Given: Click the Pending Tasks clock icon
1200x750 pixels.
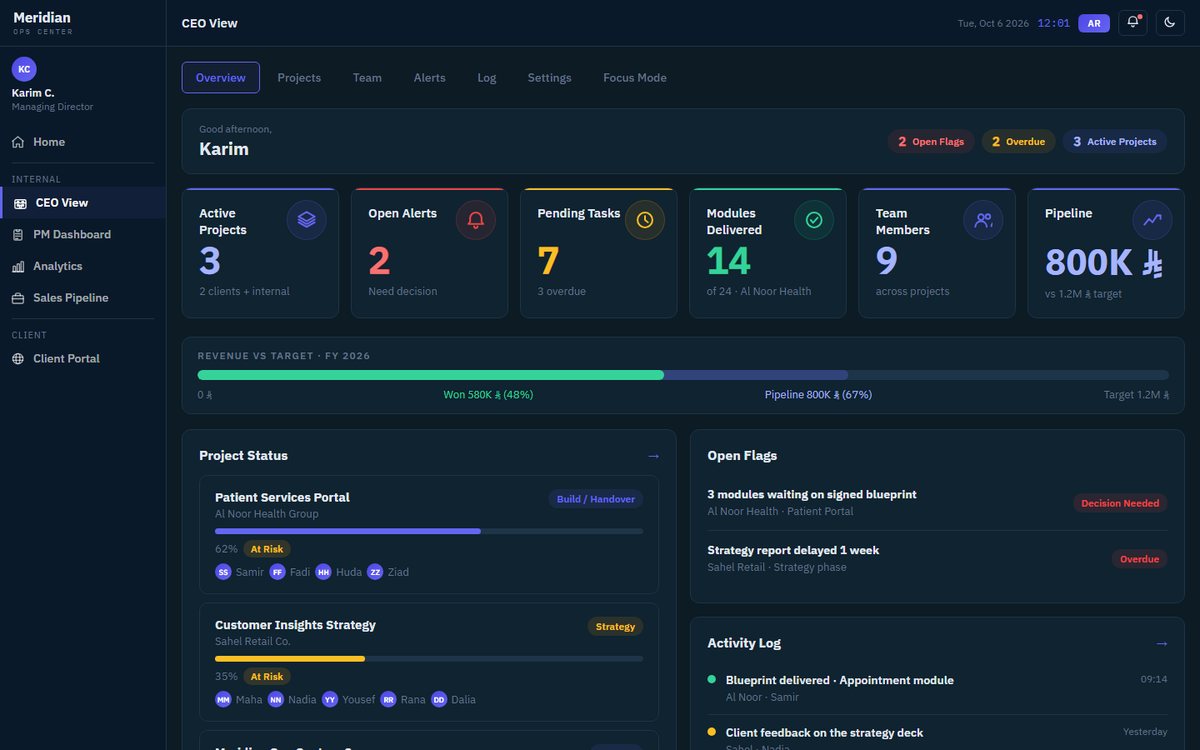Looking at the screenshot, I should 645,220.
